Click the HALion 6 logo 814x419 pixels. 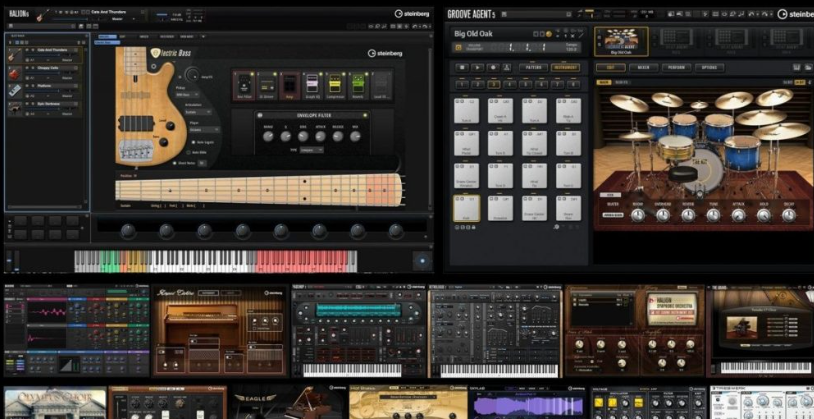pyautogui.click(x=20, y=15)
